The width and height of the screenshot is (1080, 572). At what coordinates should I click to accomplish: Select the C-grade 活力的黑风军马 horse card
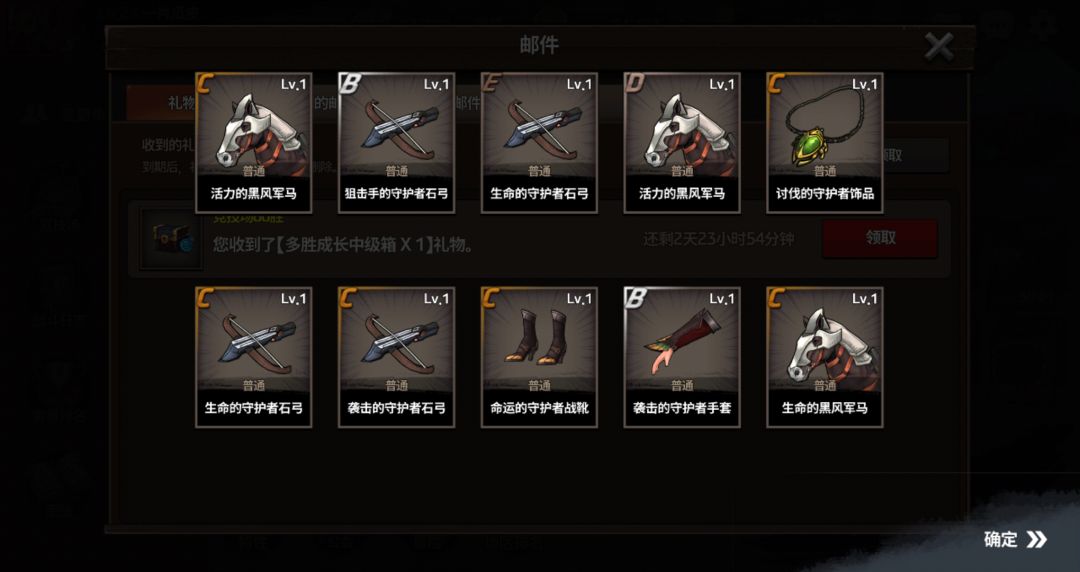(253, 143)
